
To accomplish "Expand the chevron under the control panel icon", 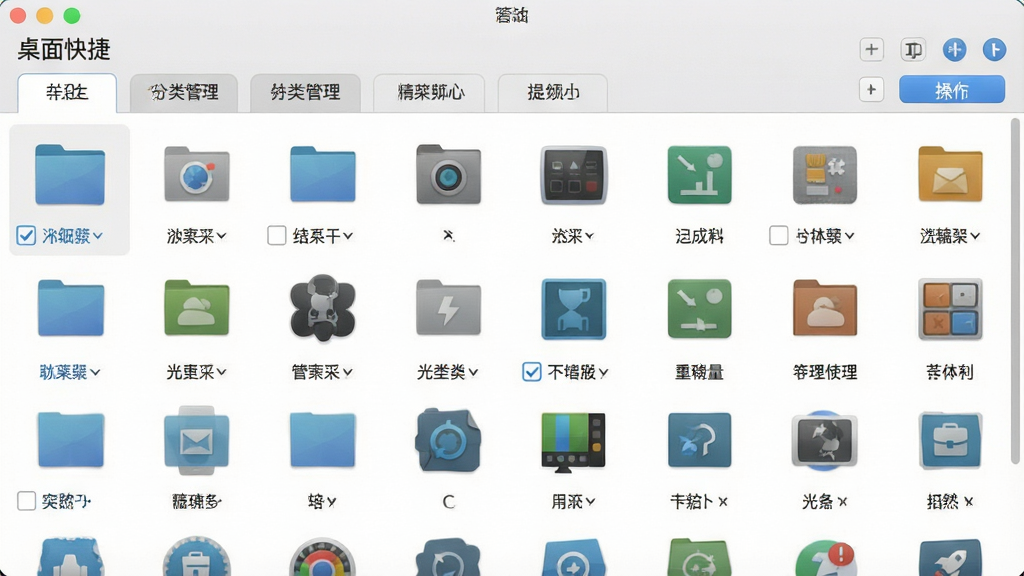I will pyautogui.click(x=590, y=236).
